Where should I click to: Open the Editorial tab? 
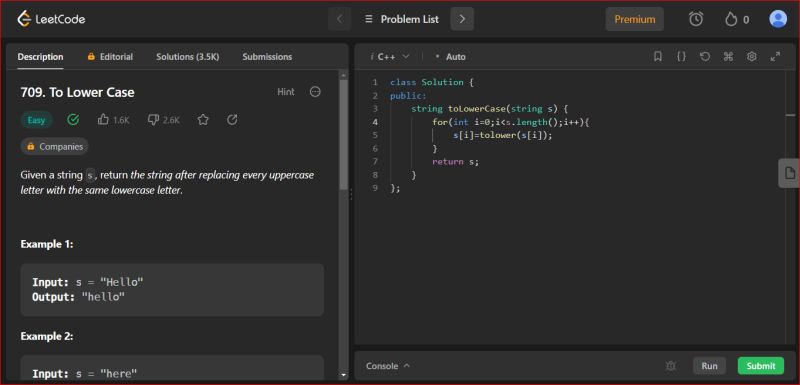(x=110, y=57)
